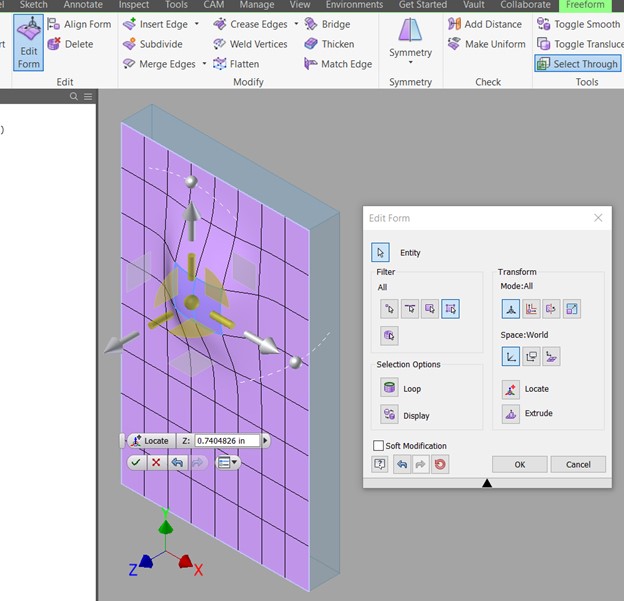The image size is (624, 601).
Task: Open the Vault ribbon tab
Action: pyautogui.click(x=474, y=5)
